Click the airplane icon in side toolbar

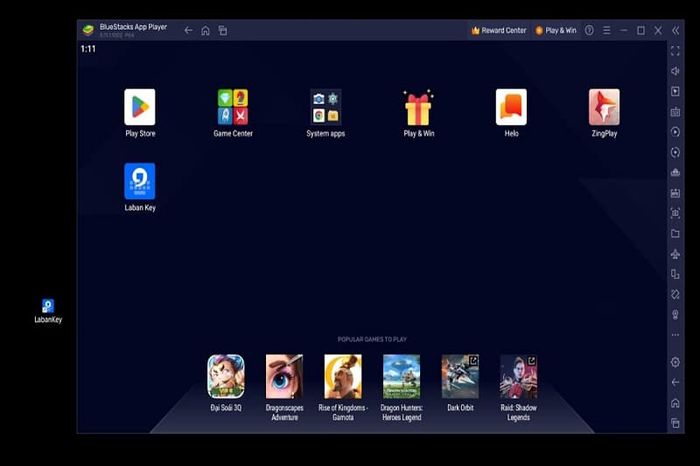[675, 254]
